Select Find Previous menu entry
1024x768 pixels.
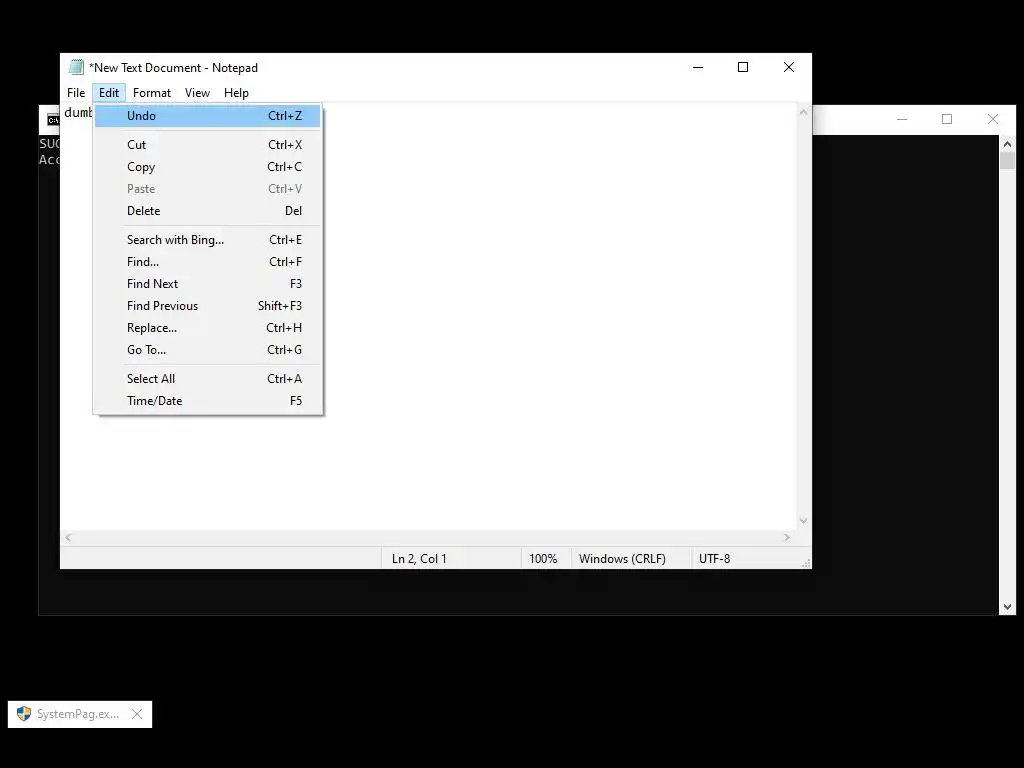[x=208, y=306]
